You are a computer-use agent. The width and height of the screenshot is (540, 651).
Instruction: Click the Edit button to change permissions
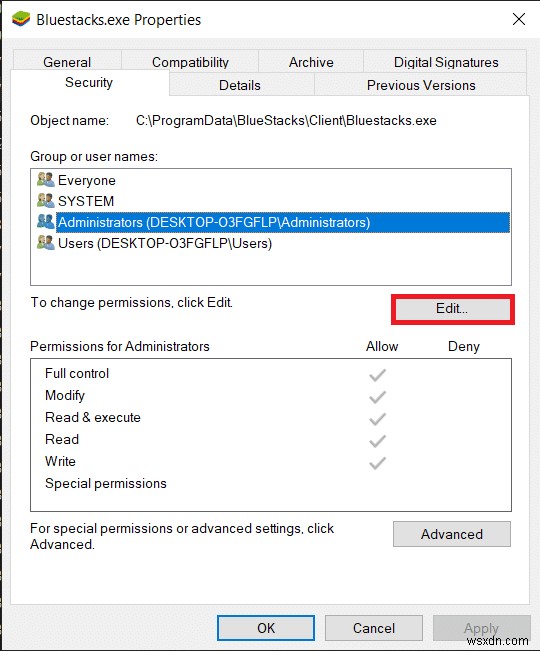pyautogui.click(x=452, y=309)
